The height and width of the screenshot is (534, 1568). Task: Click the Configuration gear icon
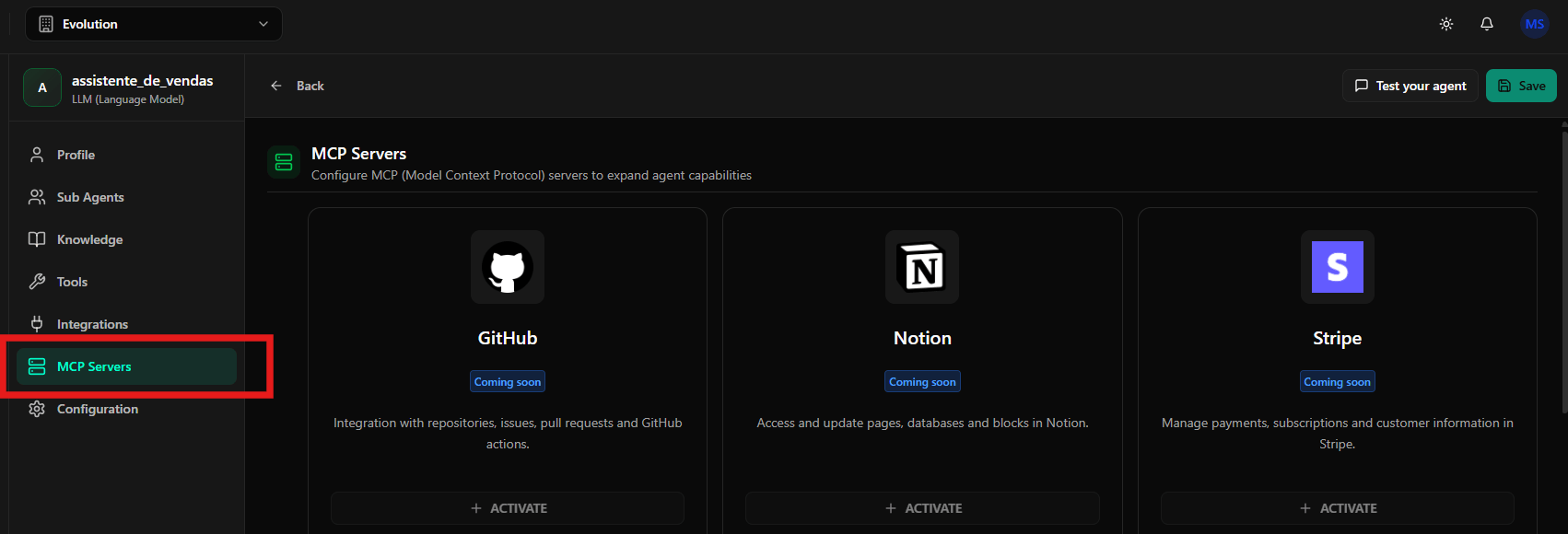click(37, 409)
